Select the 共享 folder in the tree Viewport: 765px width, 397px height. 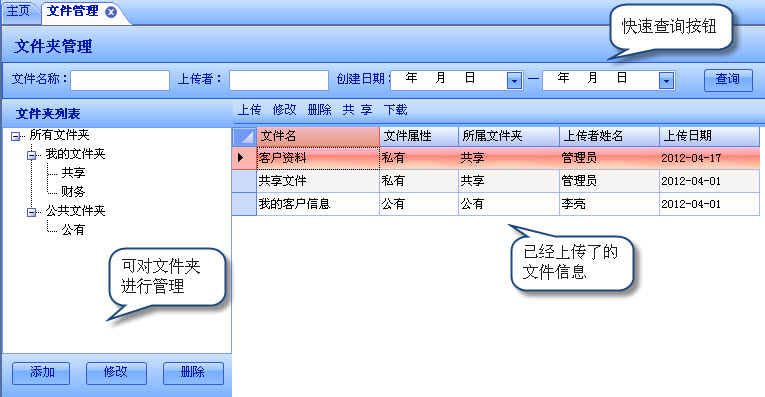point(73,173)
